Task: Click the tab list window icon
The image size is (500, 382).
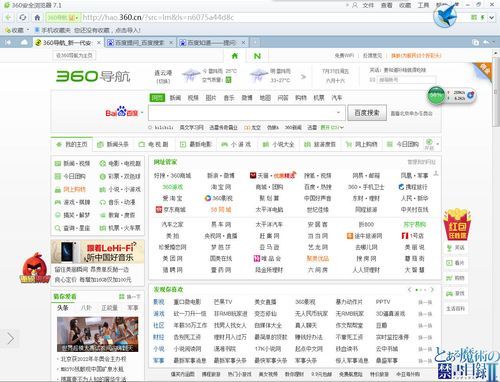Action: click(476, 42)
